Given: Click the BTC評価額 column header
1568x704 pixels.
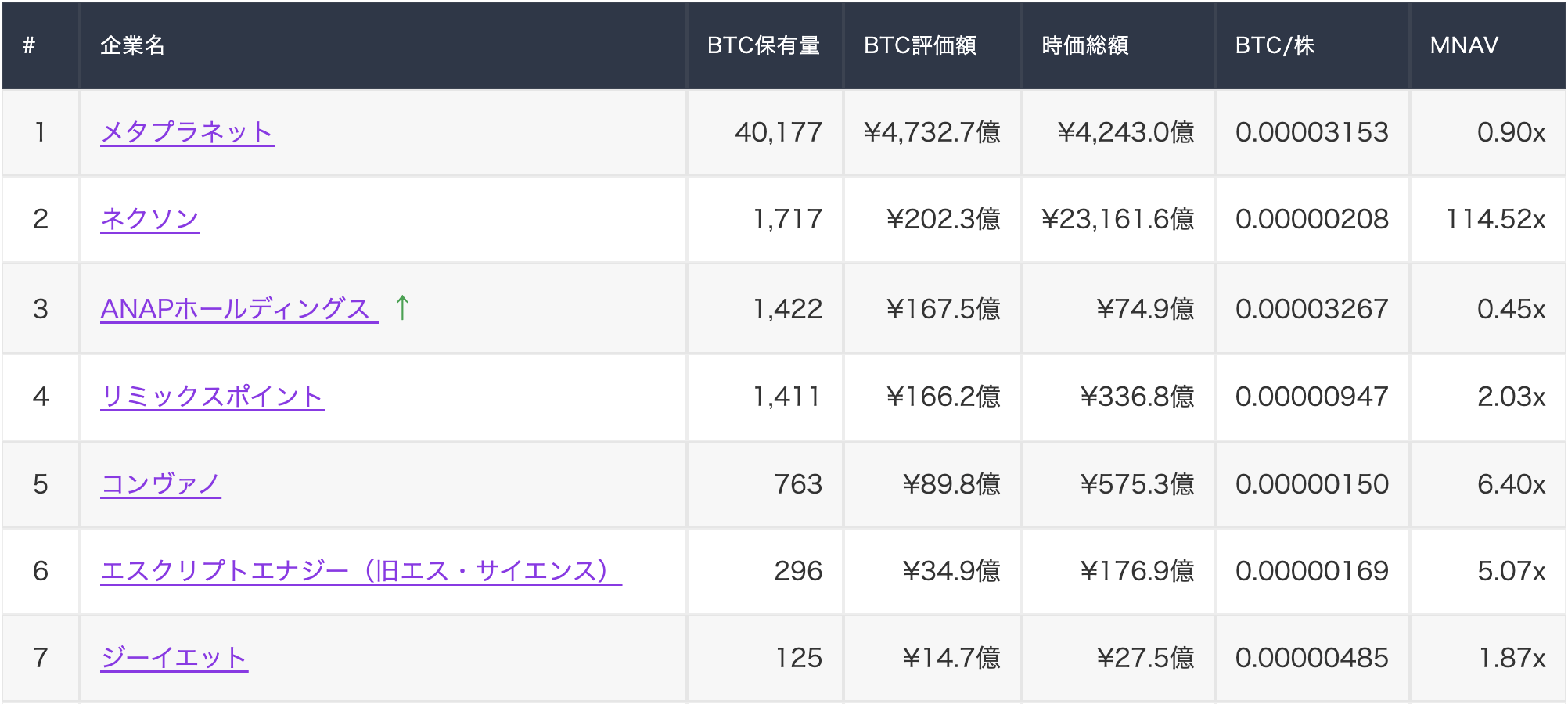Looking at the screenshot, I should 919,45.
